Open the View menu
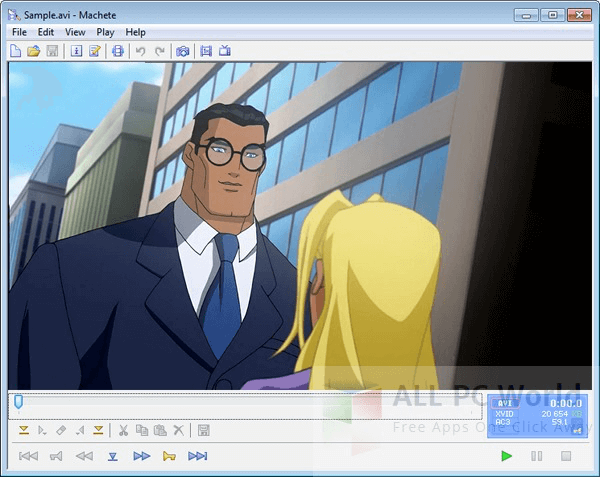The image size is (600, 477). [x=75, y=32]
